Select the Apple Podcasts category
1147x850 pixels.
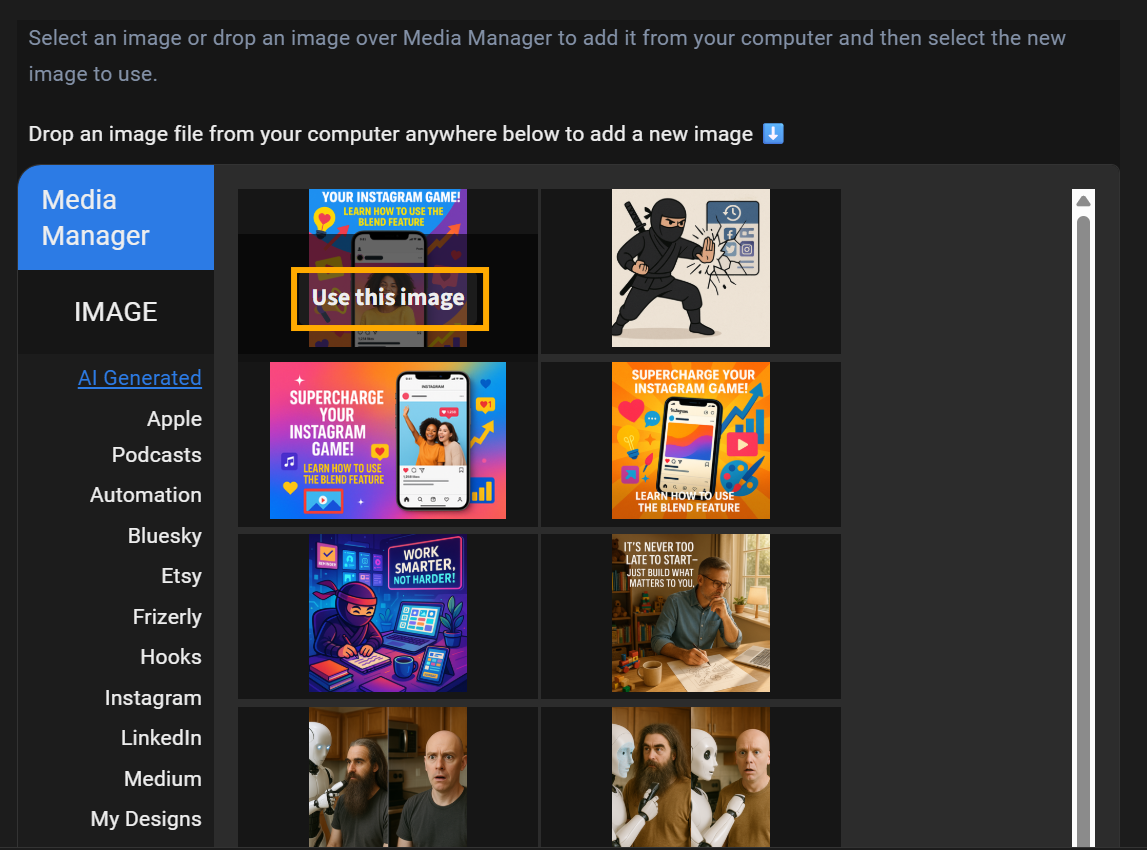(157, 437)
